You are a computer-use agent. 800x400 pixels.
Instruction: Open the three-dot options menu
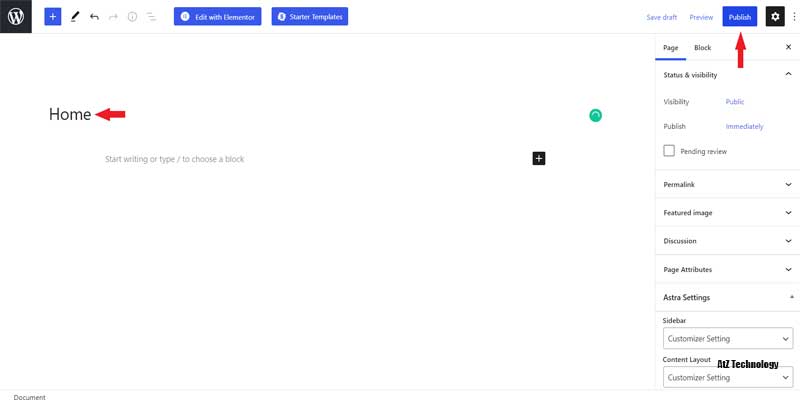[794, 17]
